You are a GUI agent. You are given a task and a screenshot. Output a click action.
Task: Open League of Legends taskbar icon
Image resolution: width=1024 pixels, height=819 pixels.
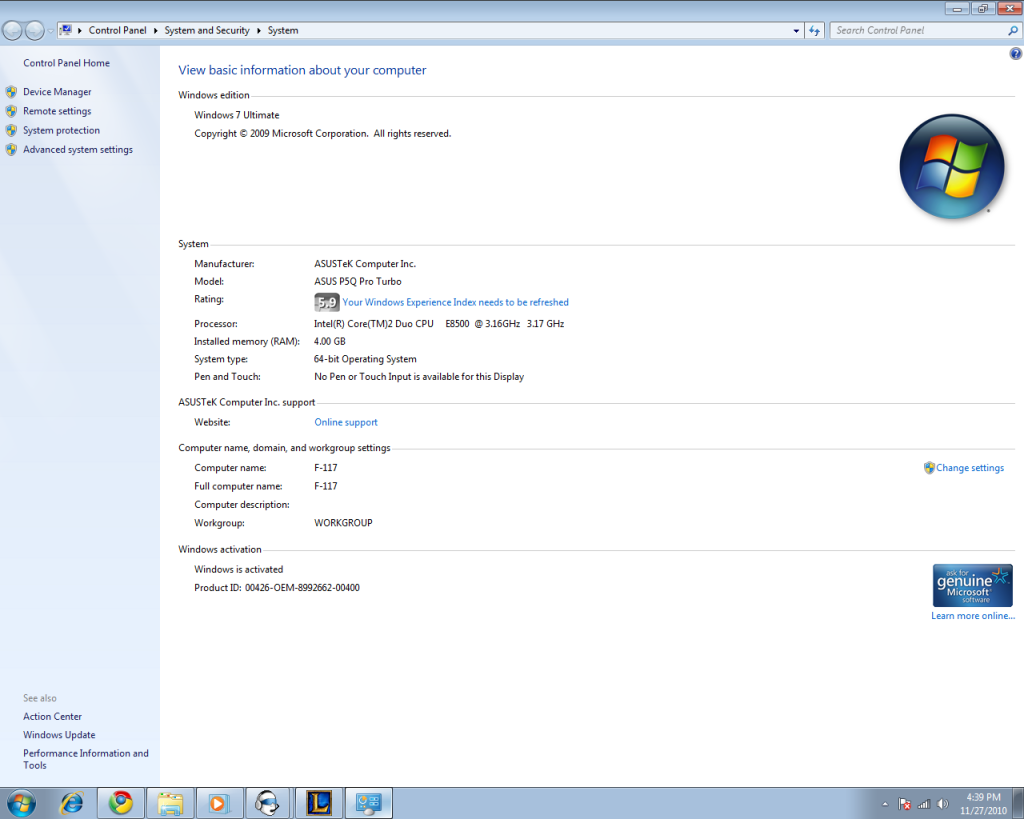pos(319,803)
